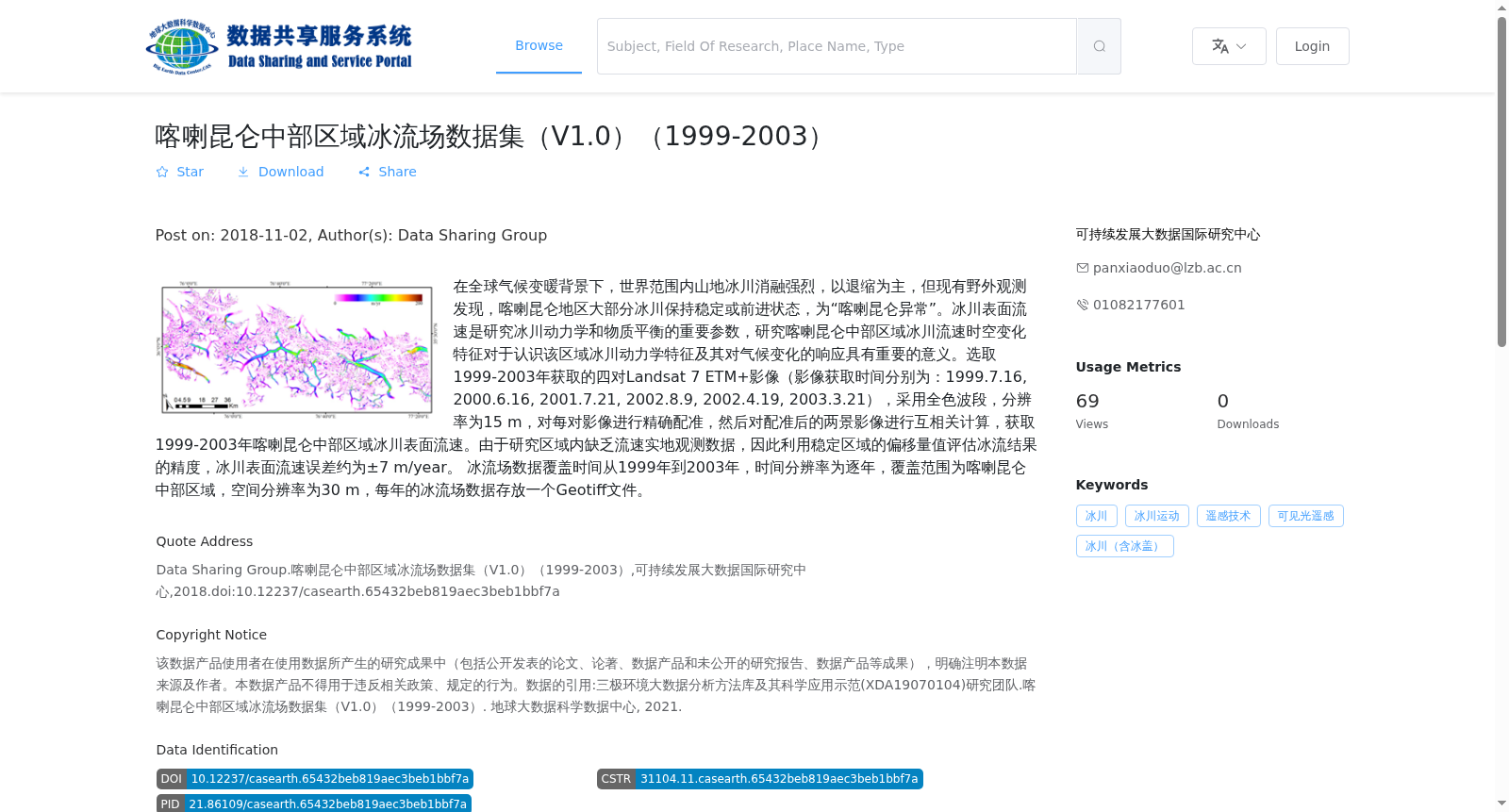Click the mail envelope icon
Screen dimensions: 1509x812
click(x=1083, y=268)
